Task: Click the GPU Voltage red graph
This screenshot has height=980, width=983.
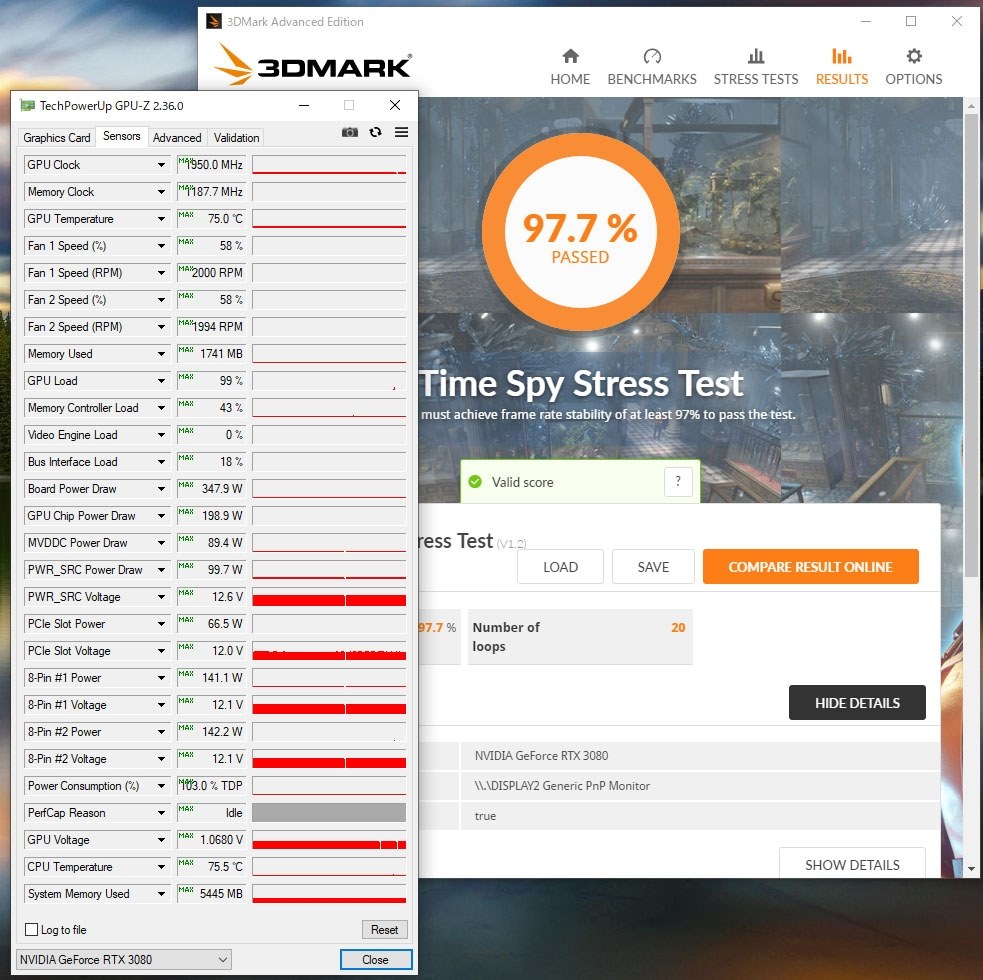Action: [x=329, y=840]
